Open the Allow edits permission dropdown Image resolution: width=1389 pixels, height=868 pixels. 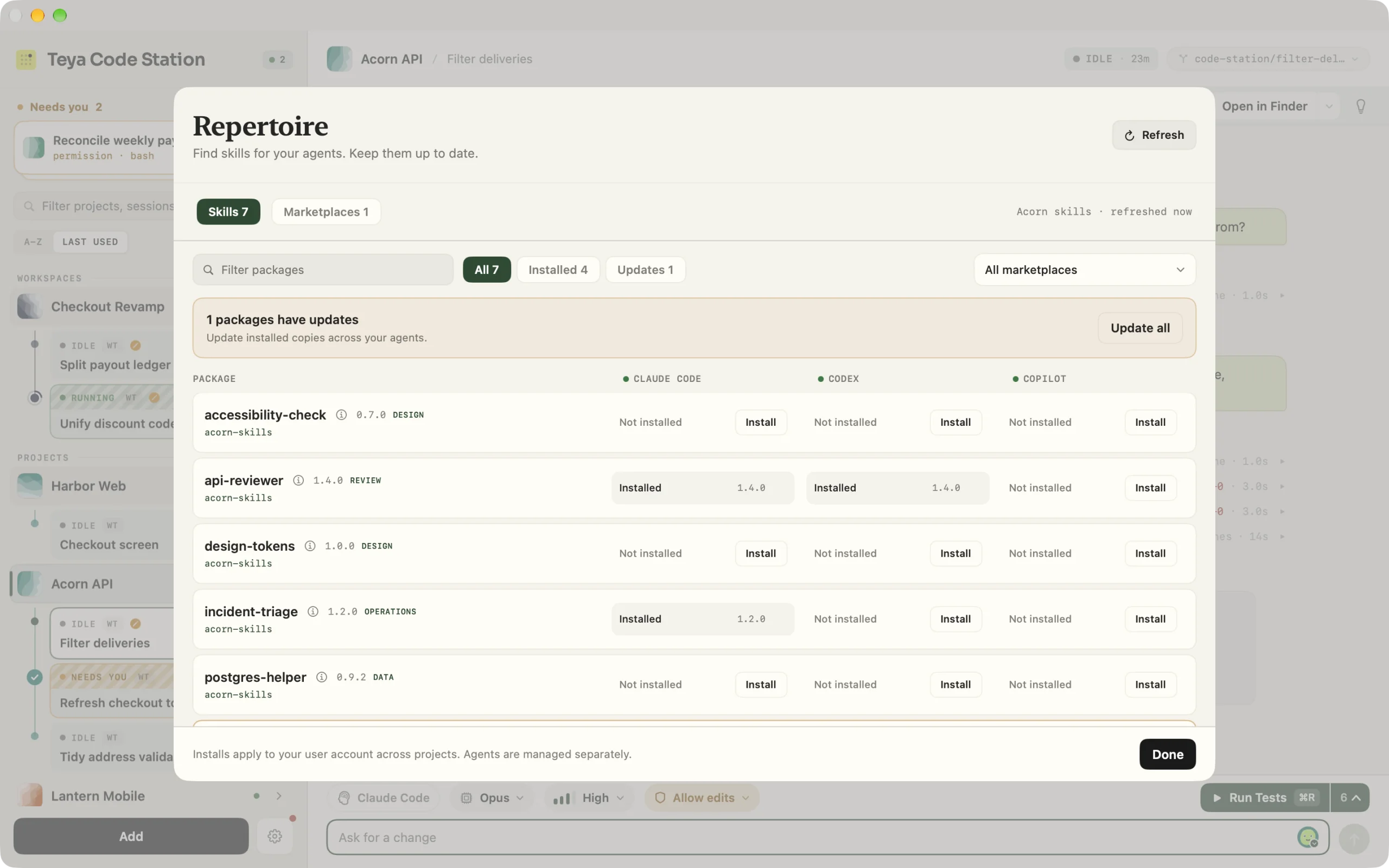coord(702,797)
